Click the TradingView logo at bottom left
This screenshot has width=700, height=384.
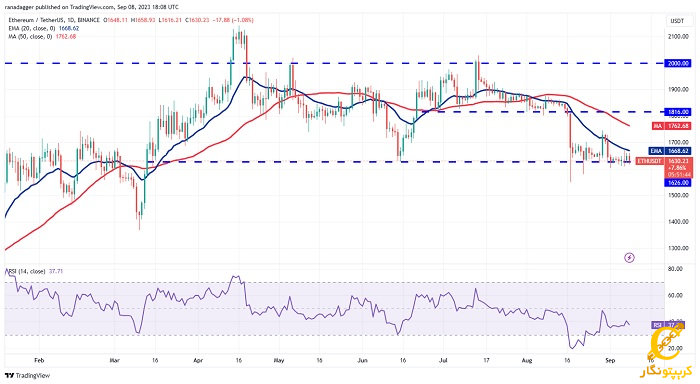tap(27, 376)
